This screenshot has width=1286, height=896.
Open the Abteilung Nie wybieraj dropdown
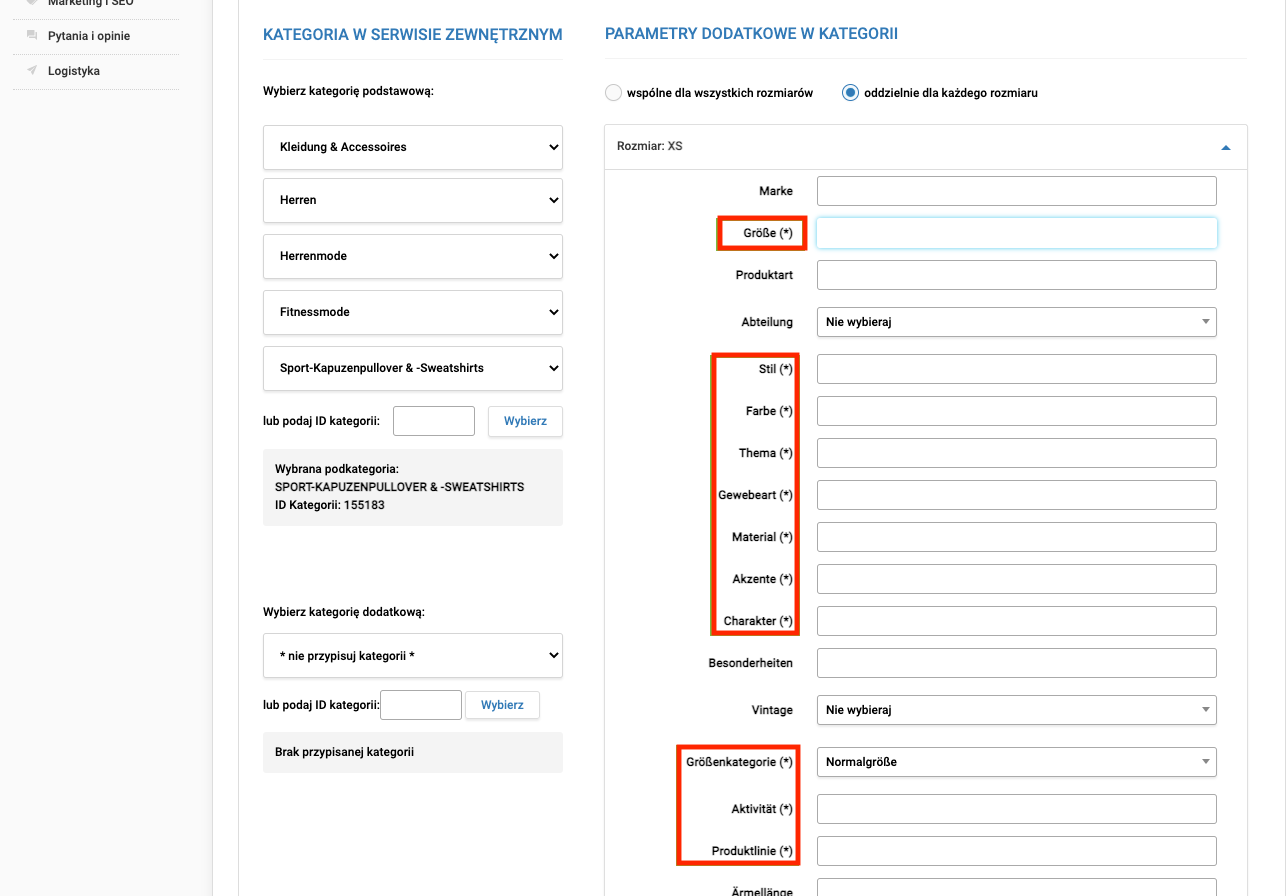[x=1017, y=322]
